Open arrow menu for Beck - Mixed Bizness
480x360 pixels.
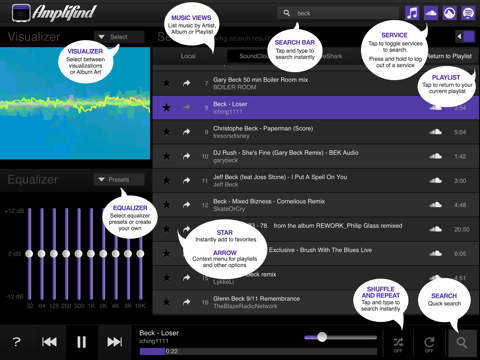coord(187,205)
